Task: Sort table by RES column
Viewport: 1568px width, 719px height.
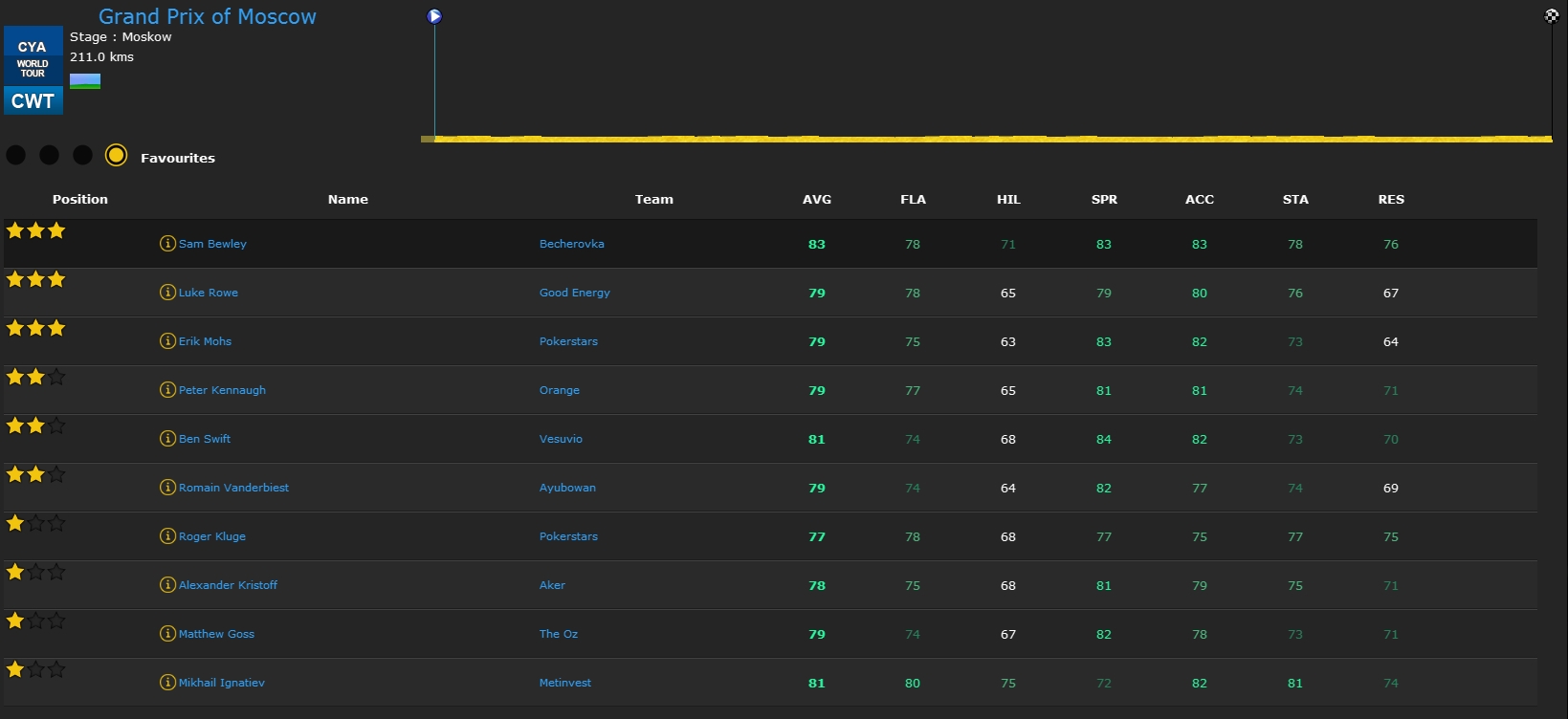Action: tap(1391, 200)
